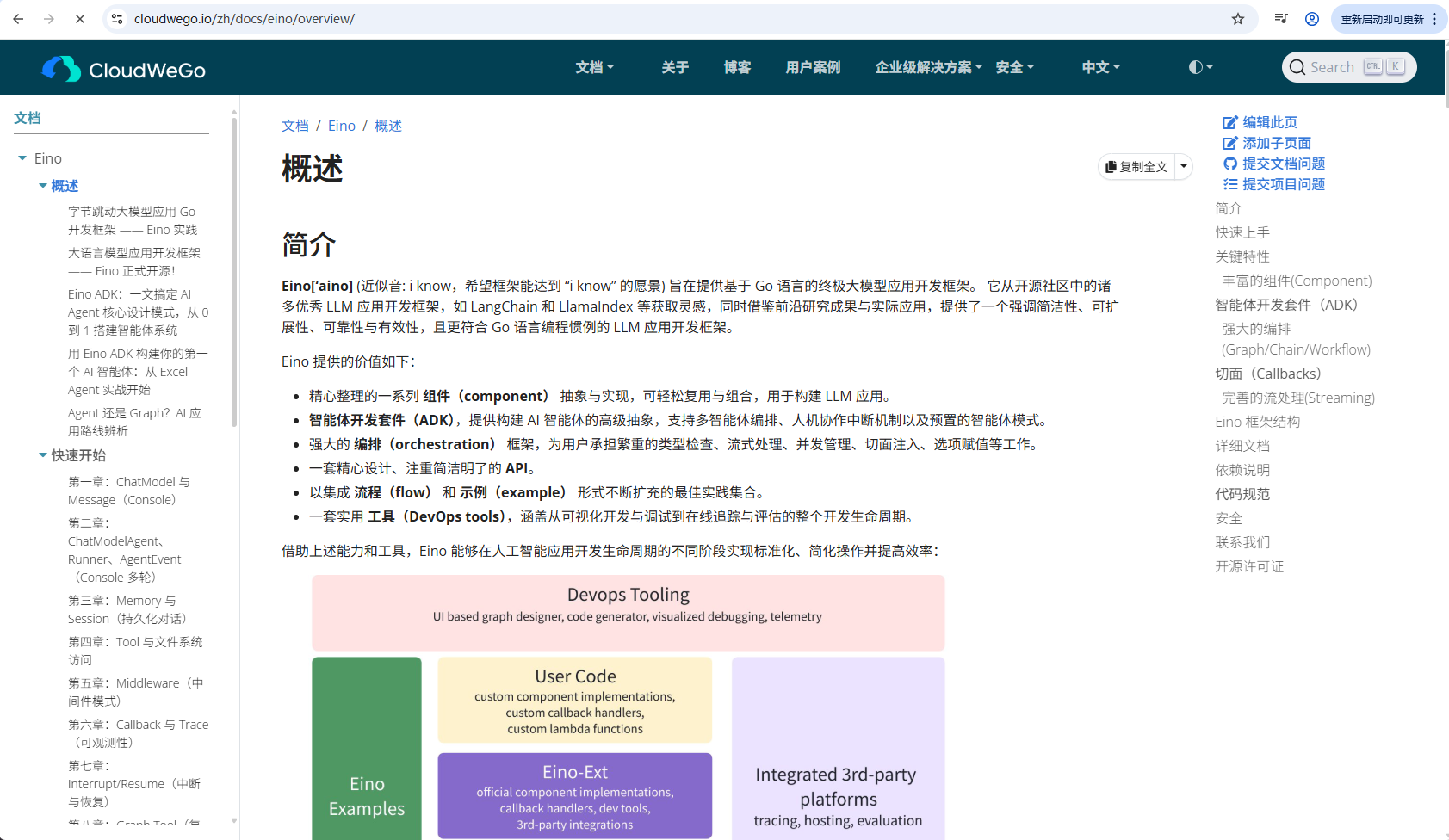Open 第二章: ChatModelAgent sidebar item
1449x840 pixels.
click(x=125, y=550)
